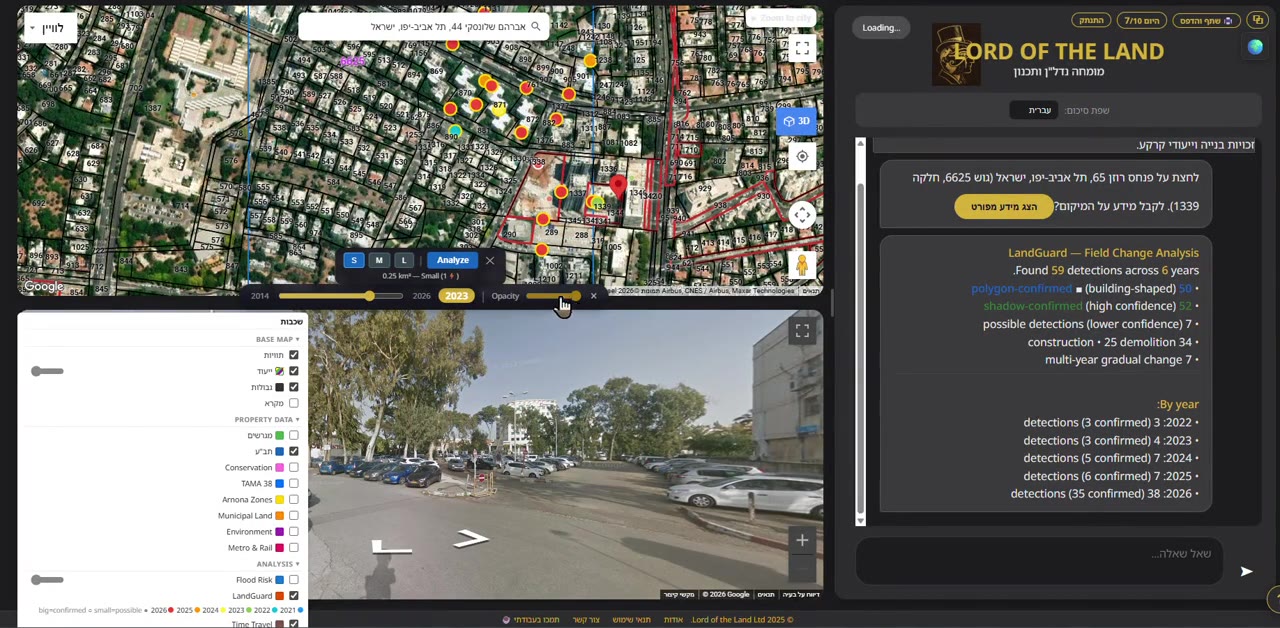Viewport: 1280px width, 628px height.
Task: Click the globe icon in the chat panel
Action: click(1255, 47)
